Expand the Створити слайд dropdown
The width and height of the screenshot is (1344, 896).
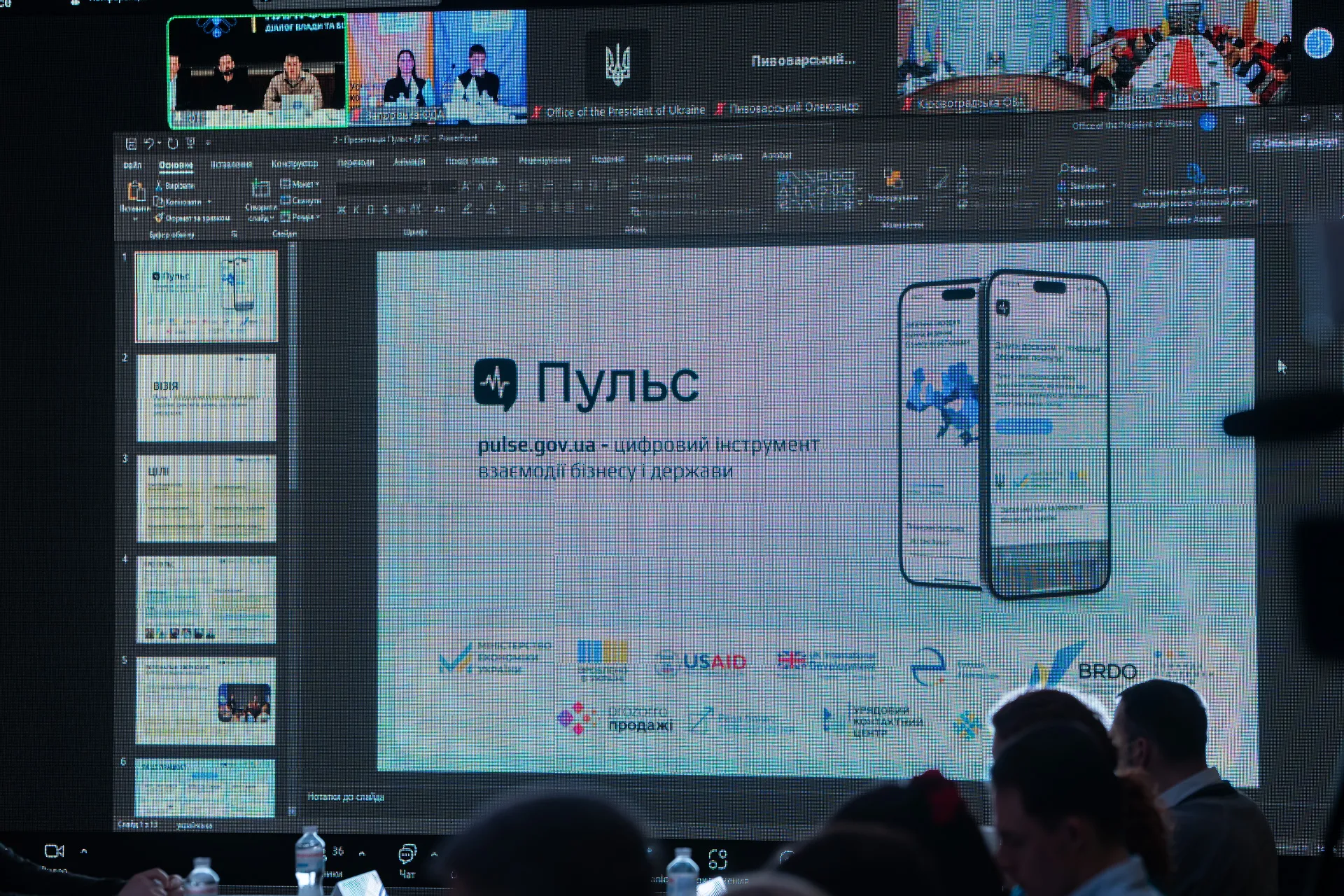(261, 202)
